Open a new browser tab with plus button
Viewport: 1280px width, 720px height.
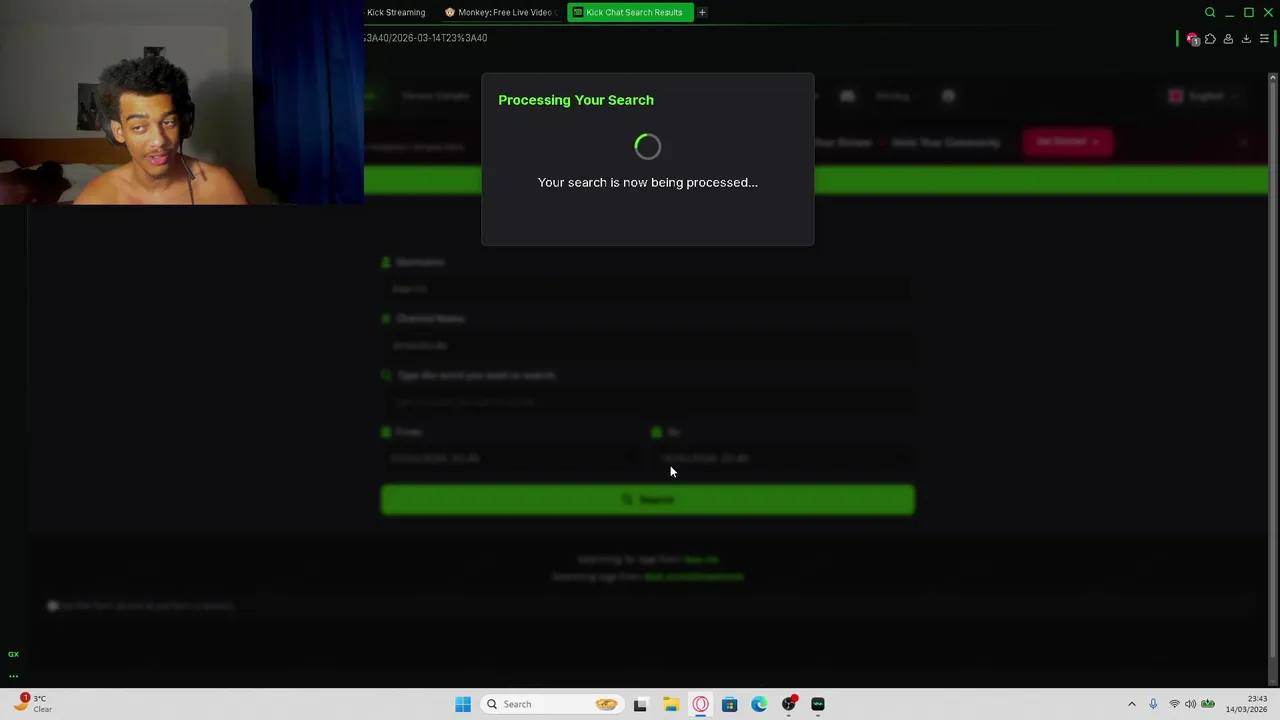(702, 12)
